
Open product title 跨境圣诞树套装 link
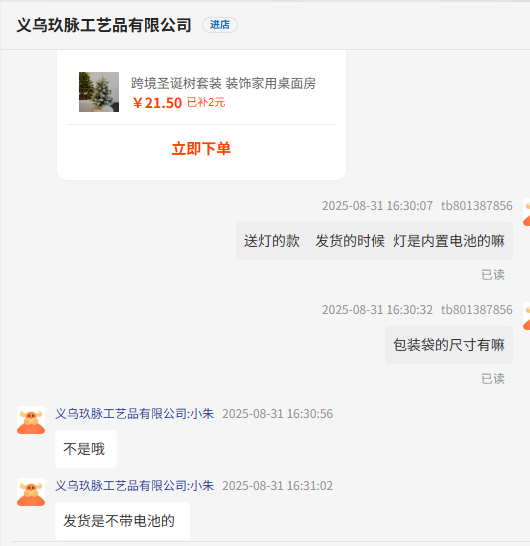[x=223, y=84]
